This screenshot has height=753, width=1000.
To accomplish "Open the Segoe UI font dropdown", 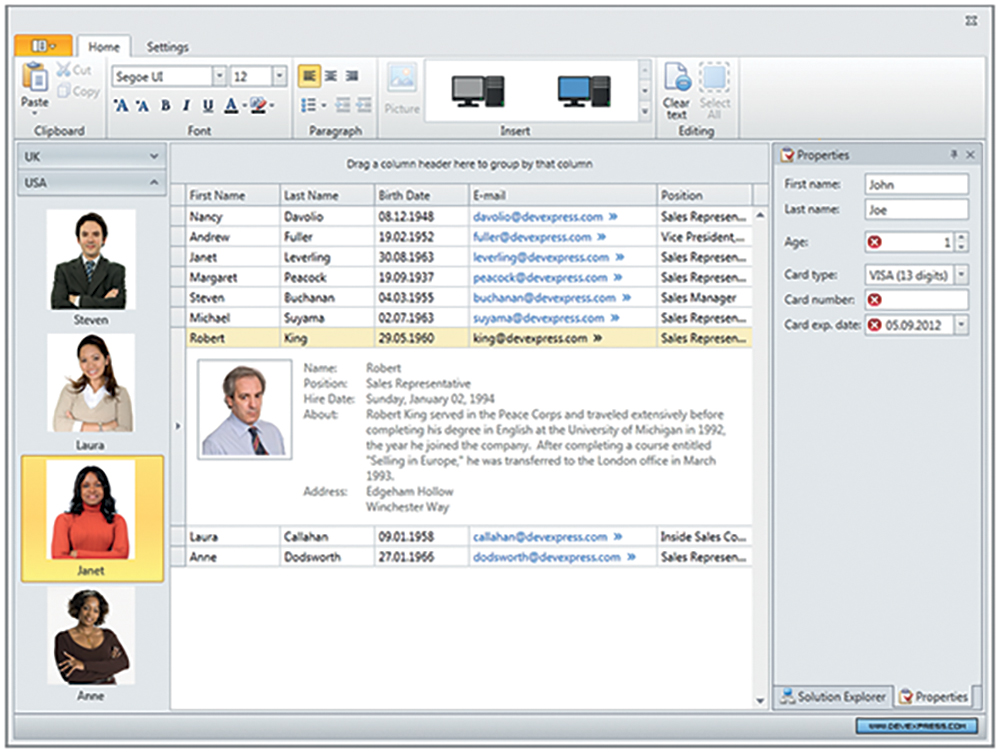I will 219,77.
